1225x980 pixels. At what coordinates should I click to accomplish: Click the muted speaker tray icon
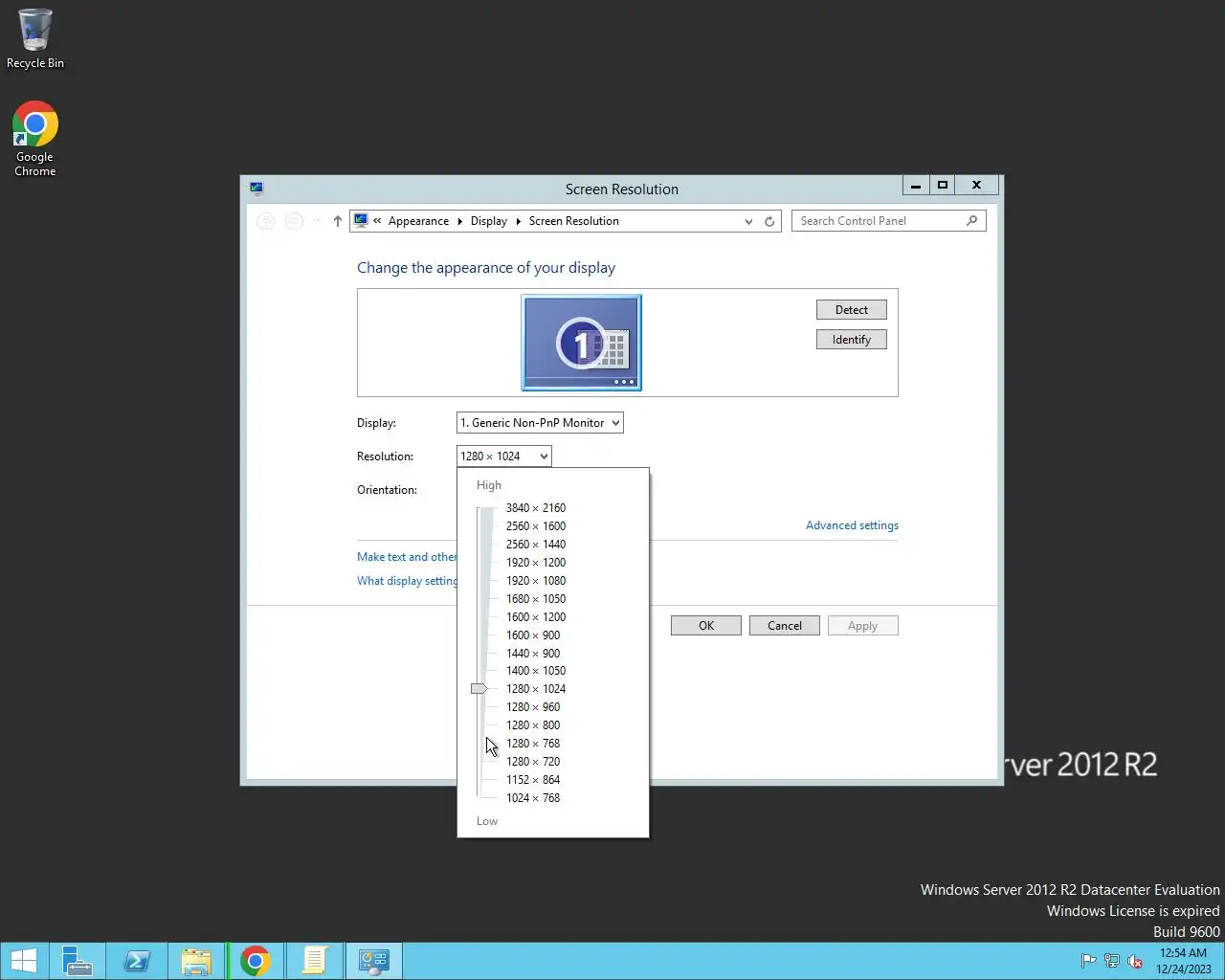1135,961
